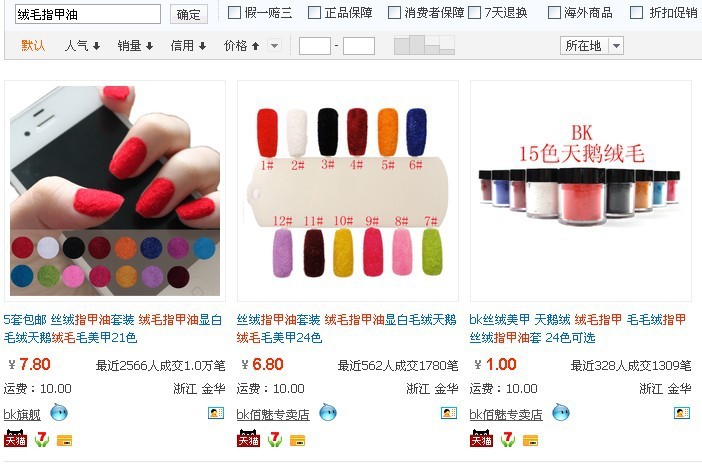This screenshot has height=464, width=702.
Task: Click the price distribution histogram bar
Action: tap(424, 45)
